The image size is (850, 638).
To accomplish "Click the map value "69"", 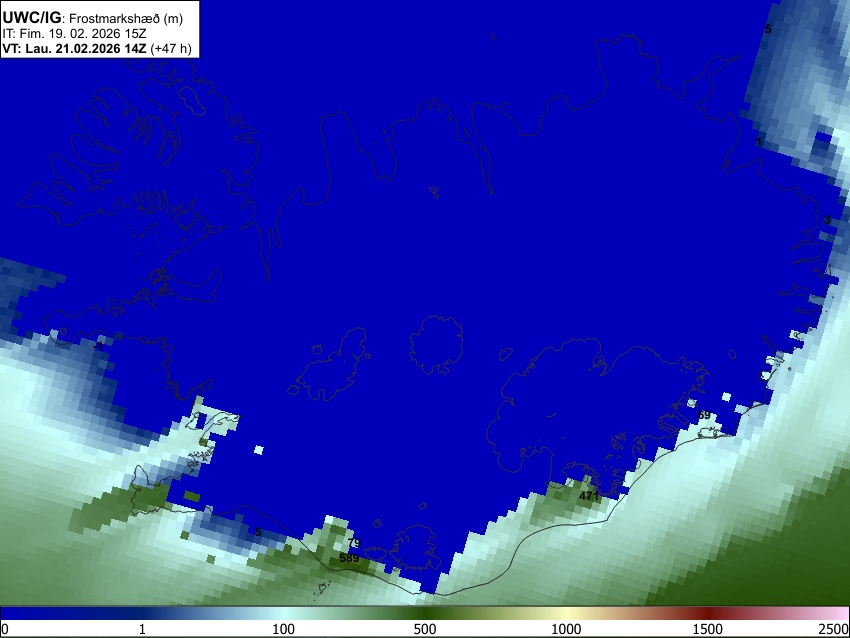I will click(704, 415).
